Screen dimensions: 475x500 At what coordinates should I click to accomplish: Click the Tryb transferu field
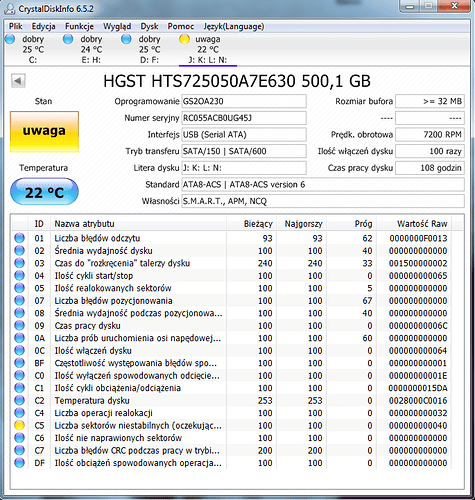pyautogui.click(x=244, y=151)
